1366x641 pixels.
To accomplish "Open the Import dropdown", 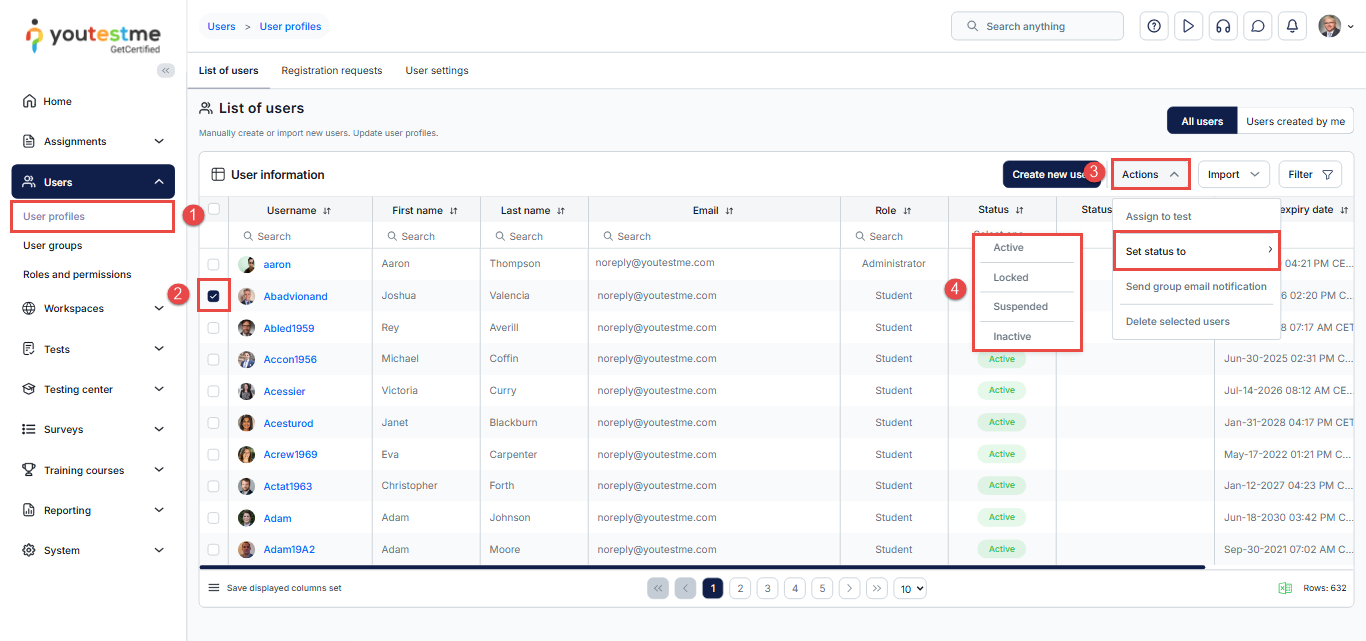I will coord(1233,174).
